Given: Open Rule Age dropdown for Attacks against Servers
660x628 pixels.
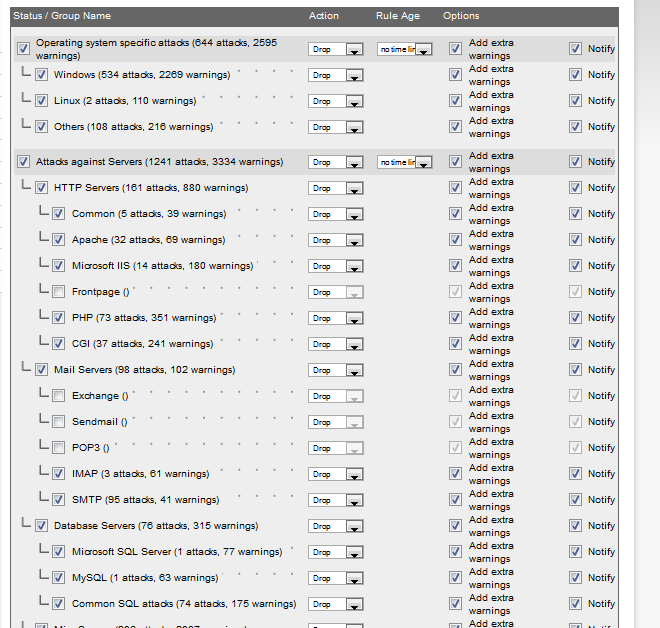Looking at the screenshot, I should (405, 162).
